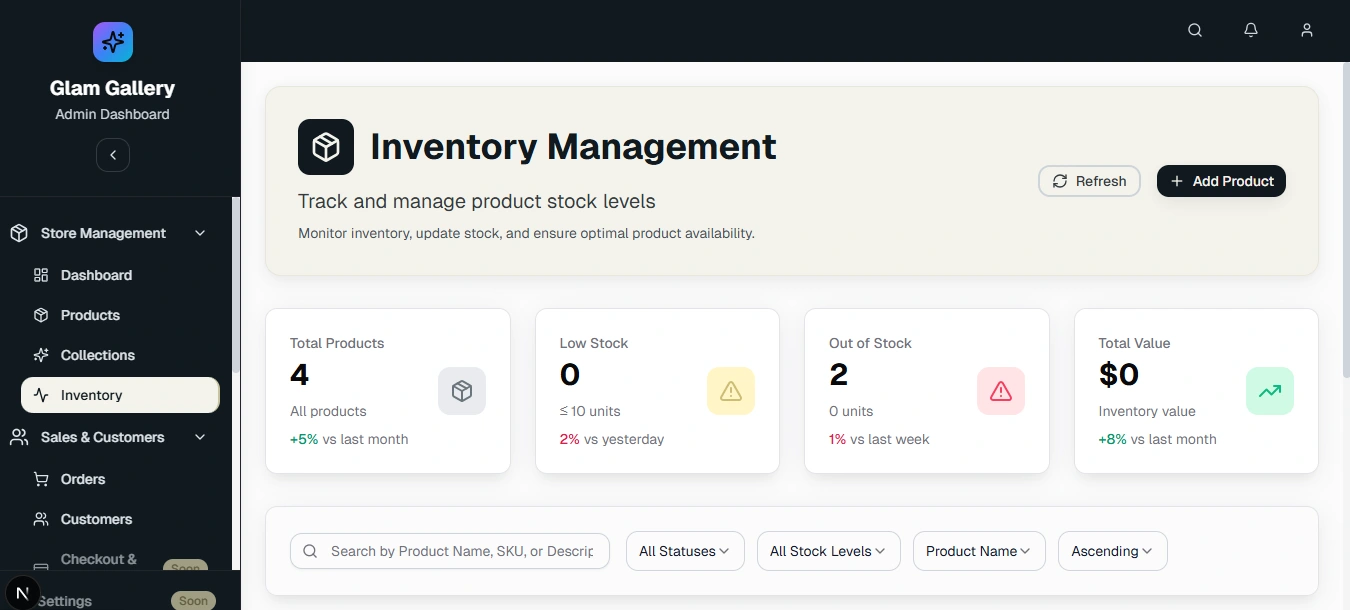Open the Product Name sort dropdown
This screenshot has height=610, width=1350.
pyautogui.click(x=979, y=551)
